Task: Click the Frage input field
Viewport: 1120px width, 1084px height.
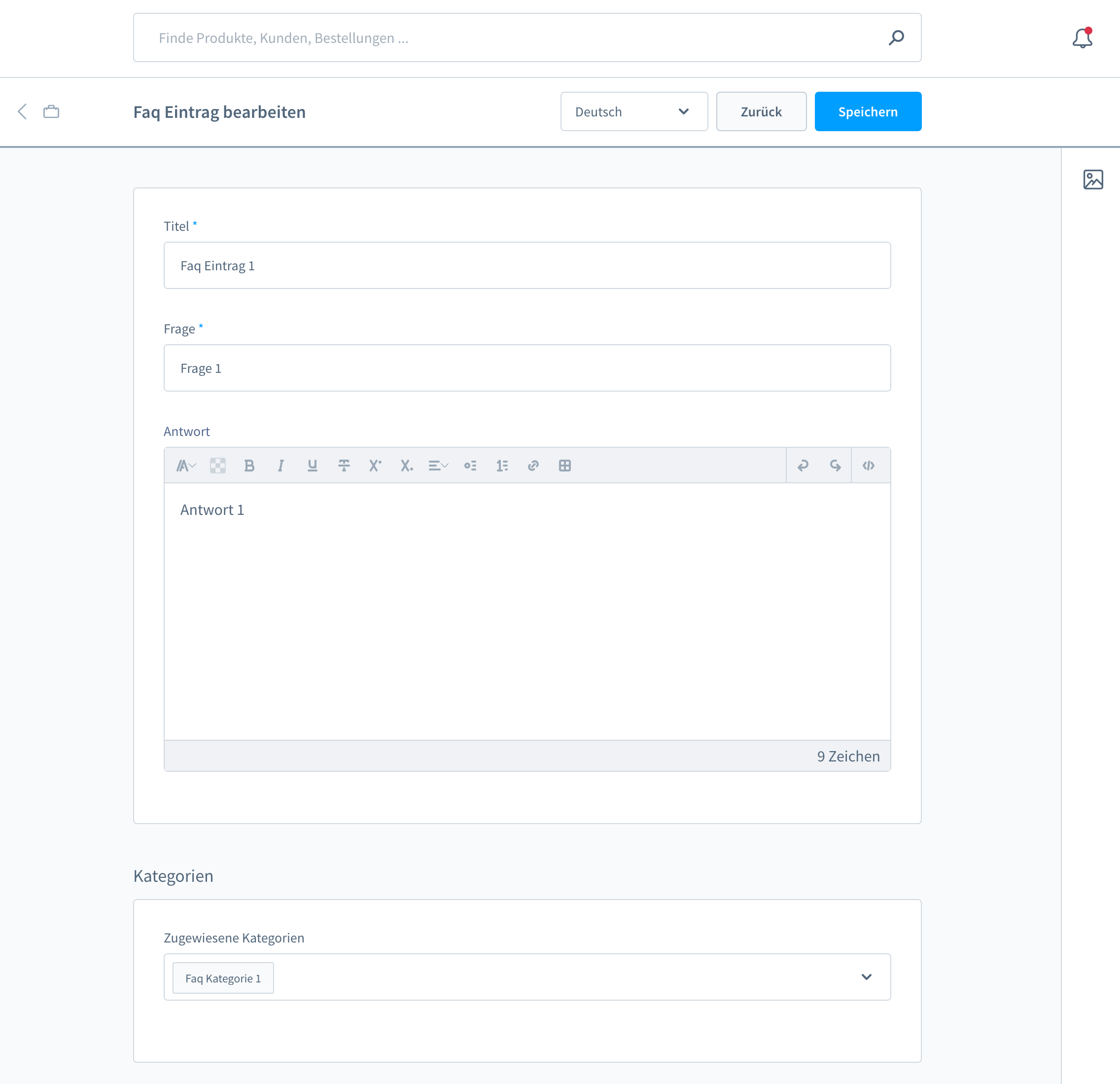Action: (x=528, y=368)
